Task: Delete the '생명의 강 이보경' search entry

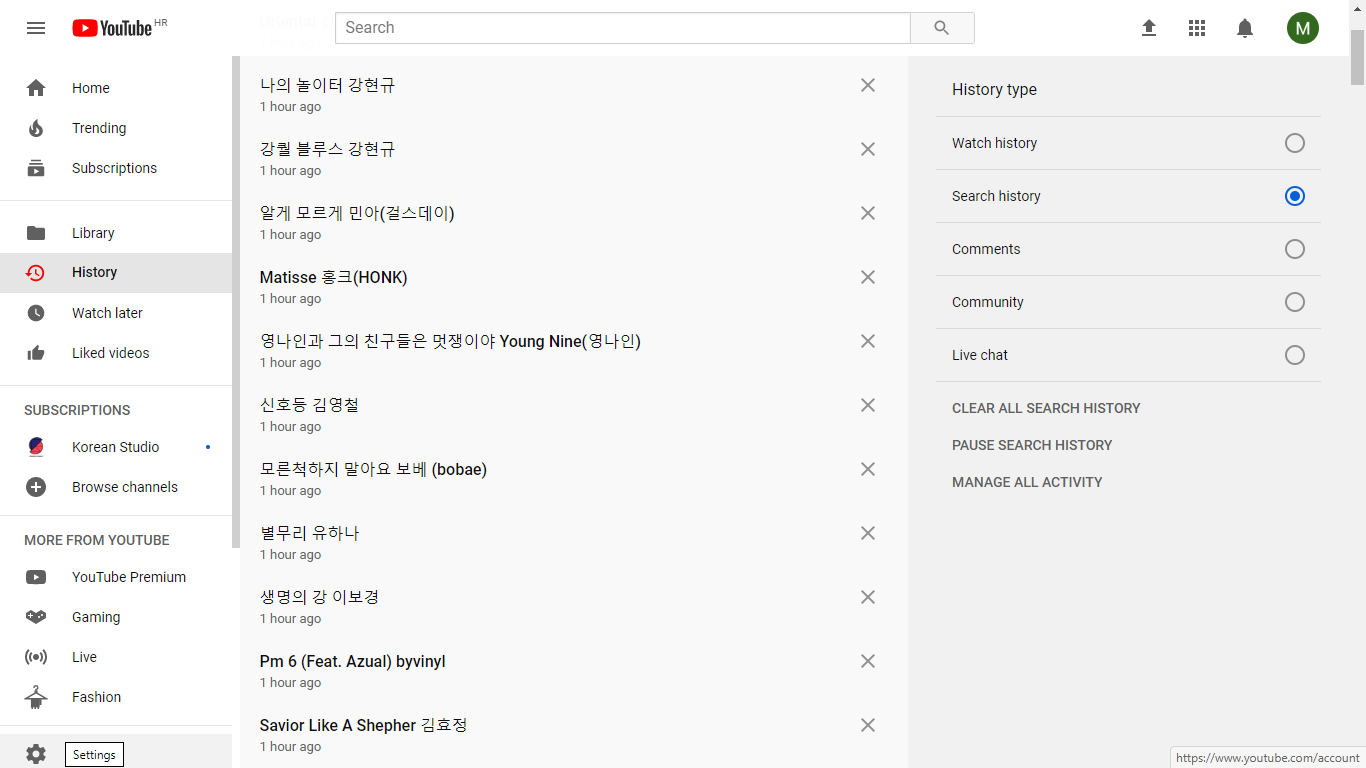Action: [868, 597]
